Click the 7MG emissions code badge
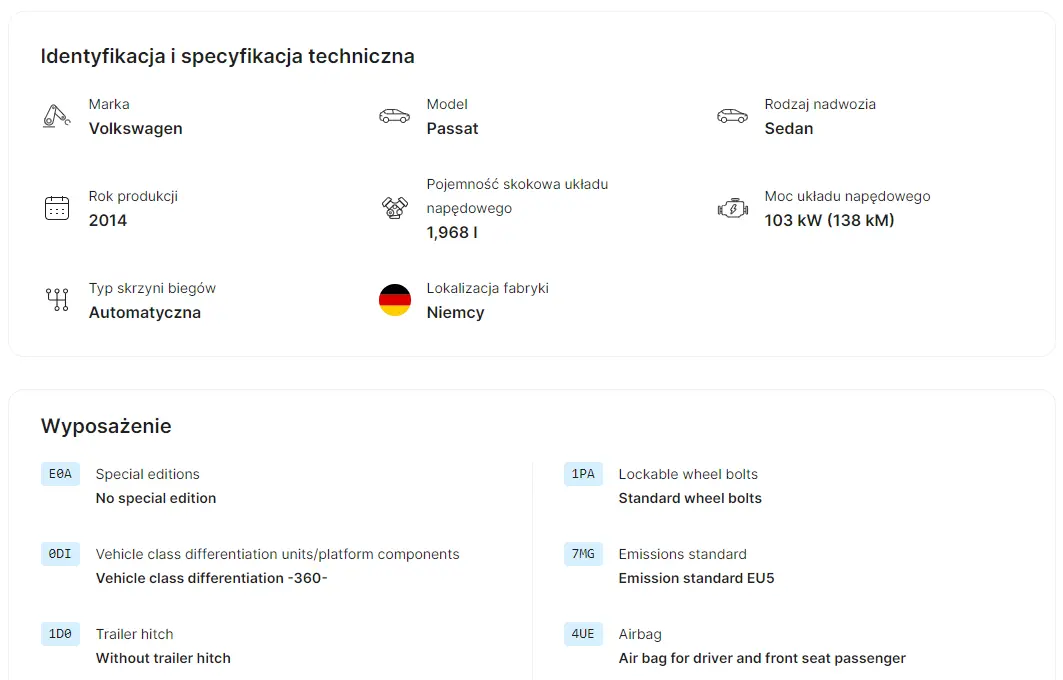 583,554
